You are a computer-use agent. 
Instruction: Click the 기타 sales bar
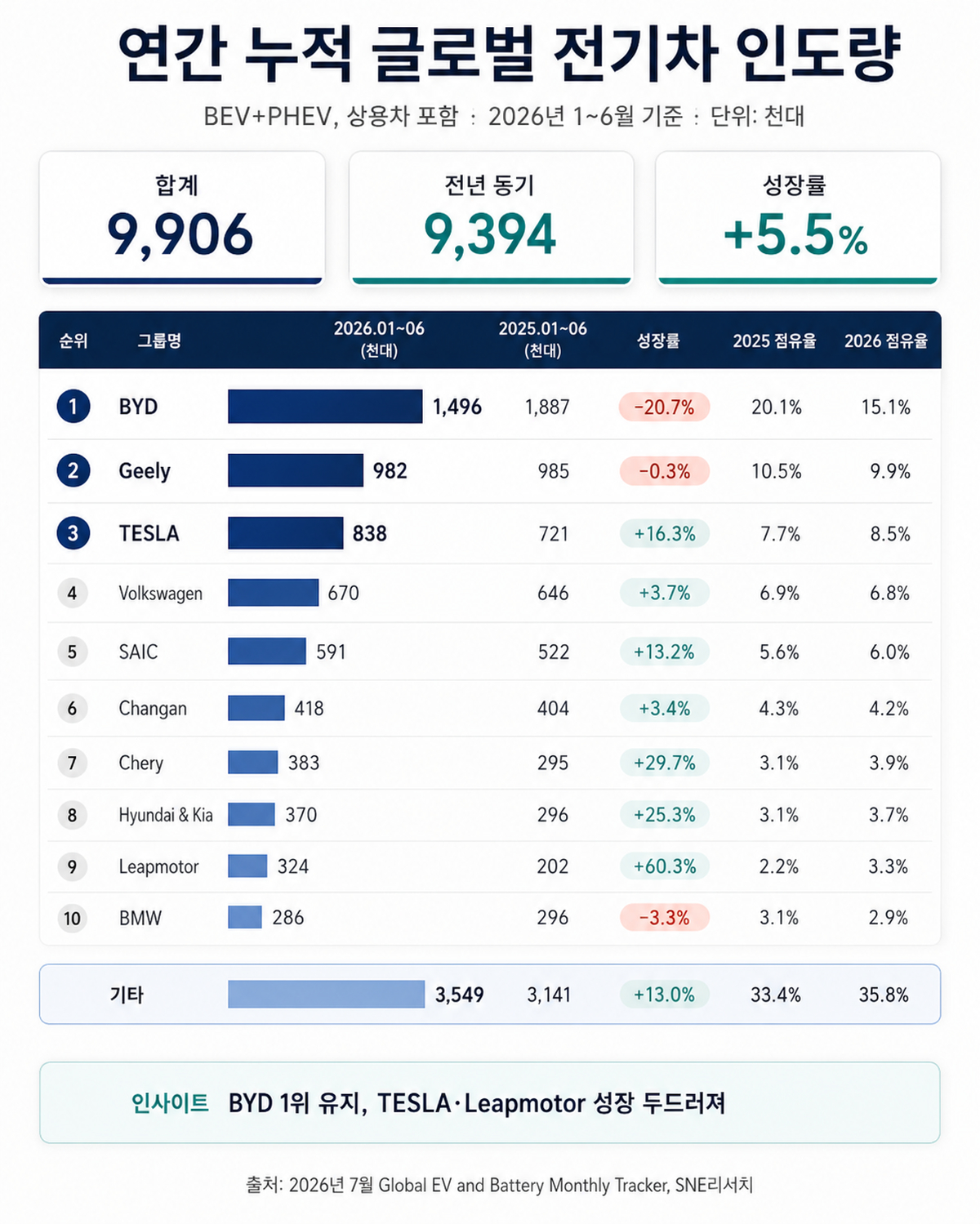(x=327, y=994)
